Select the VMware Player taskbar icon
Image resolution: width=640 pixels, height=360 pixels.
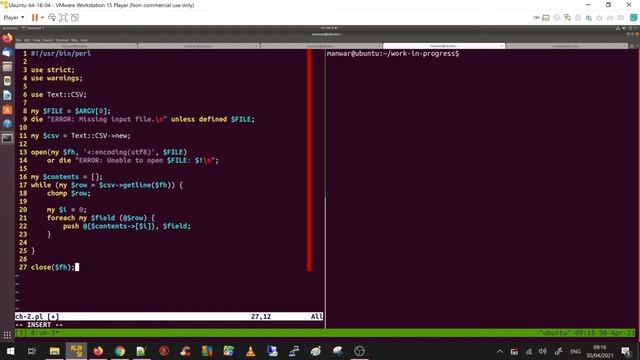tap(76, 351)
